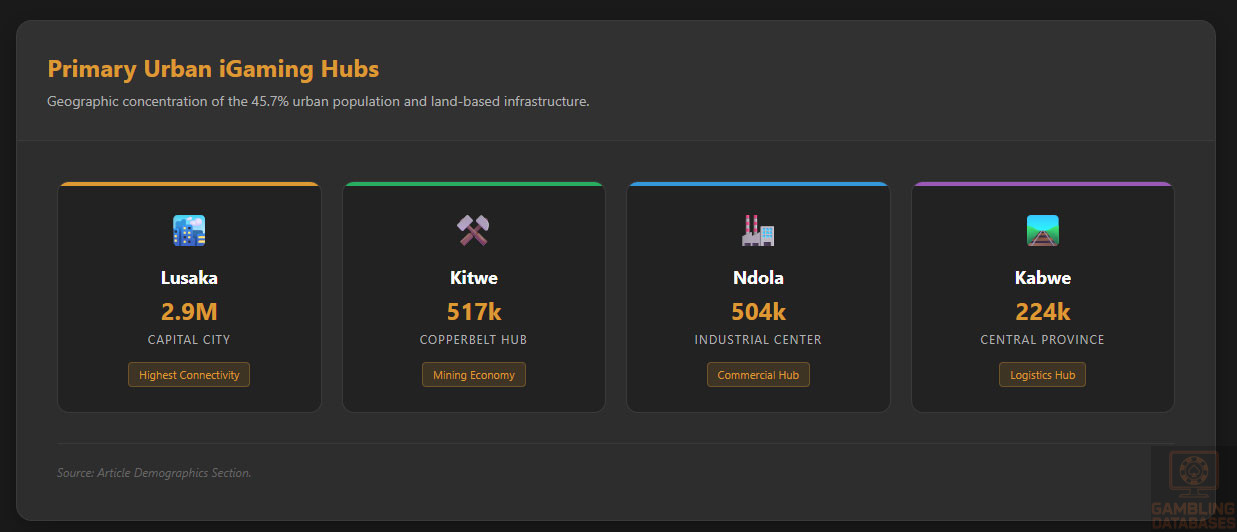Screen dimensions: 1237x532
Task: Click the 2.9M population figure
Action: pos(189,311)
